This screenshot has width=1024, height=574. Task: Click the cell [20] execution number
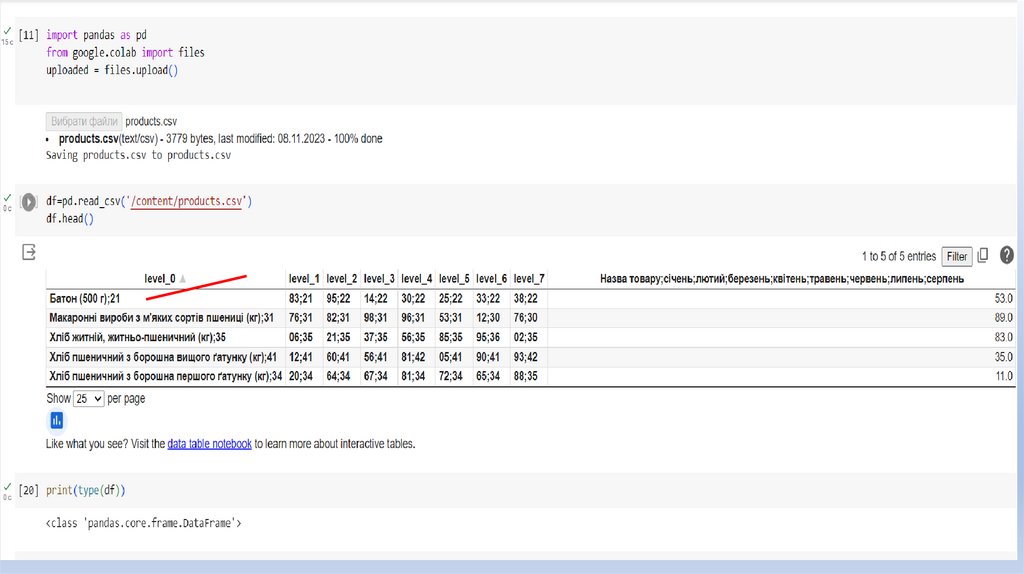click(29, 490)
